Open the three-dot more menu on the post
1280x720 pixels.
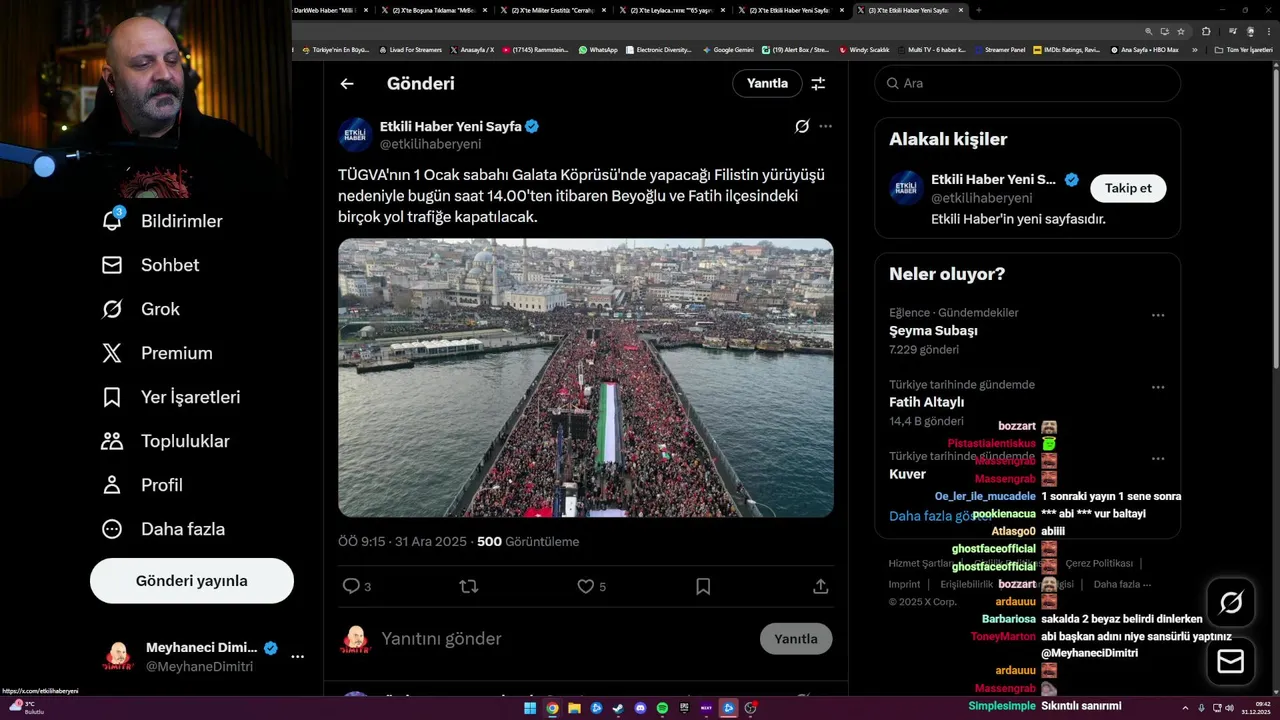[x=825, y=126]
